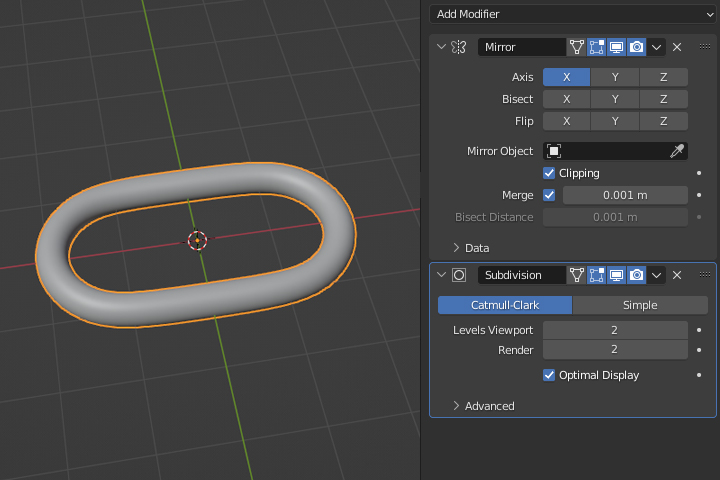The image size is (720, 480).
Task: Toggle Mirror edit mode display icon
Action: pyautogui.click(x=596, y=47)
